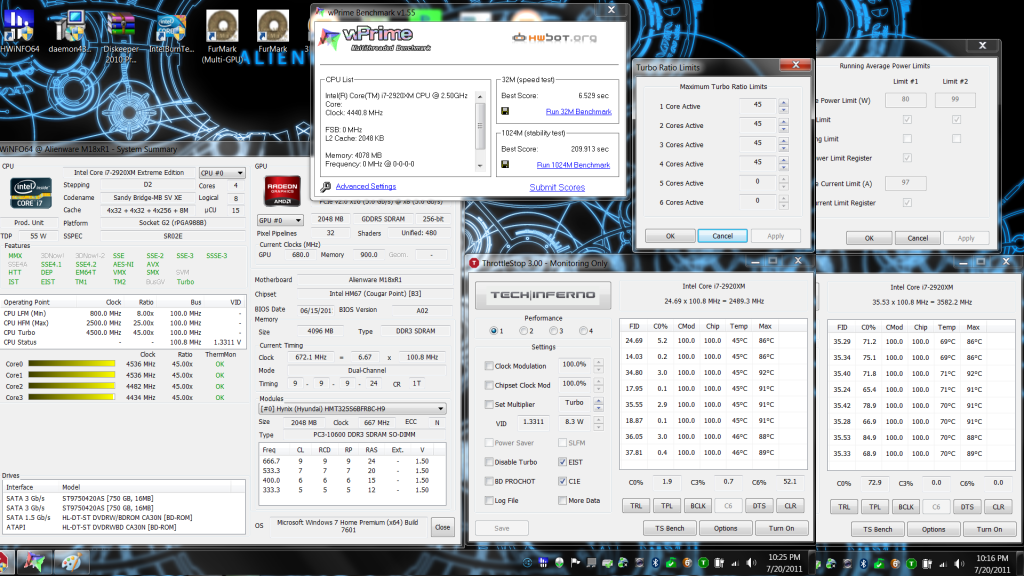
Task: Enable the Log File checkbox
Action: 488,500
